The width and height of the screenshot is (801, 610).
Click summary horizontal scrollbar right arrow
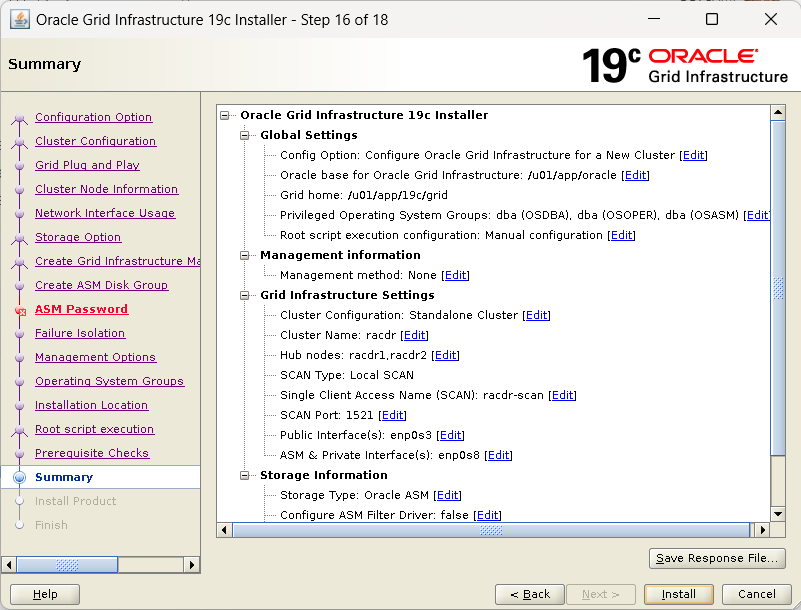(763, 530)
